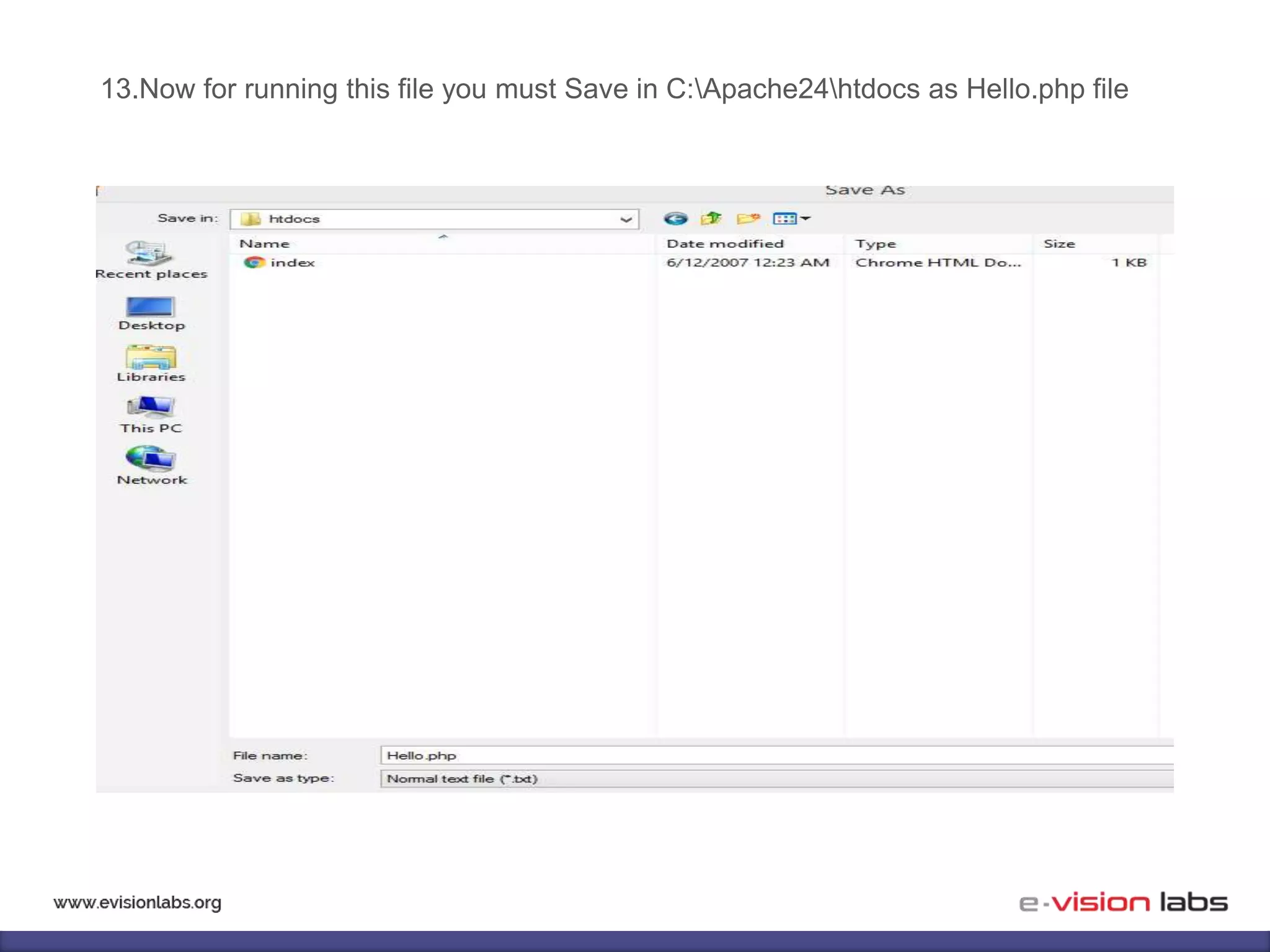Expand the Save in htdocs dropdown

click(x=626, y=219)
